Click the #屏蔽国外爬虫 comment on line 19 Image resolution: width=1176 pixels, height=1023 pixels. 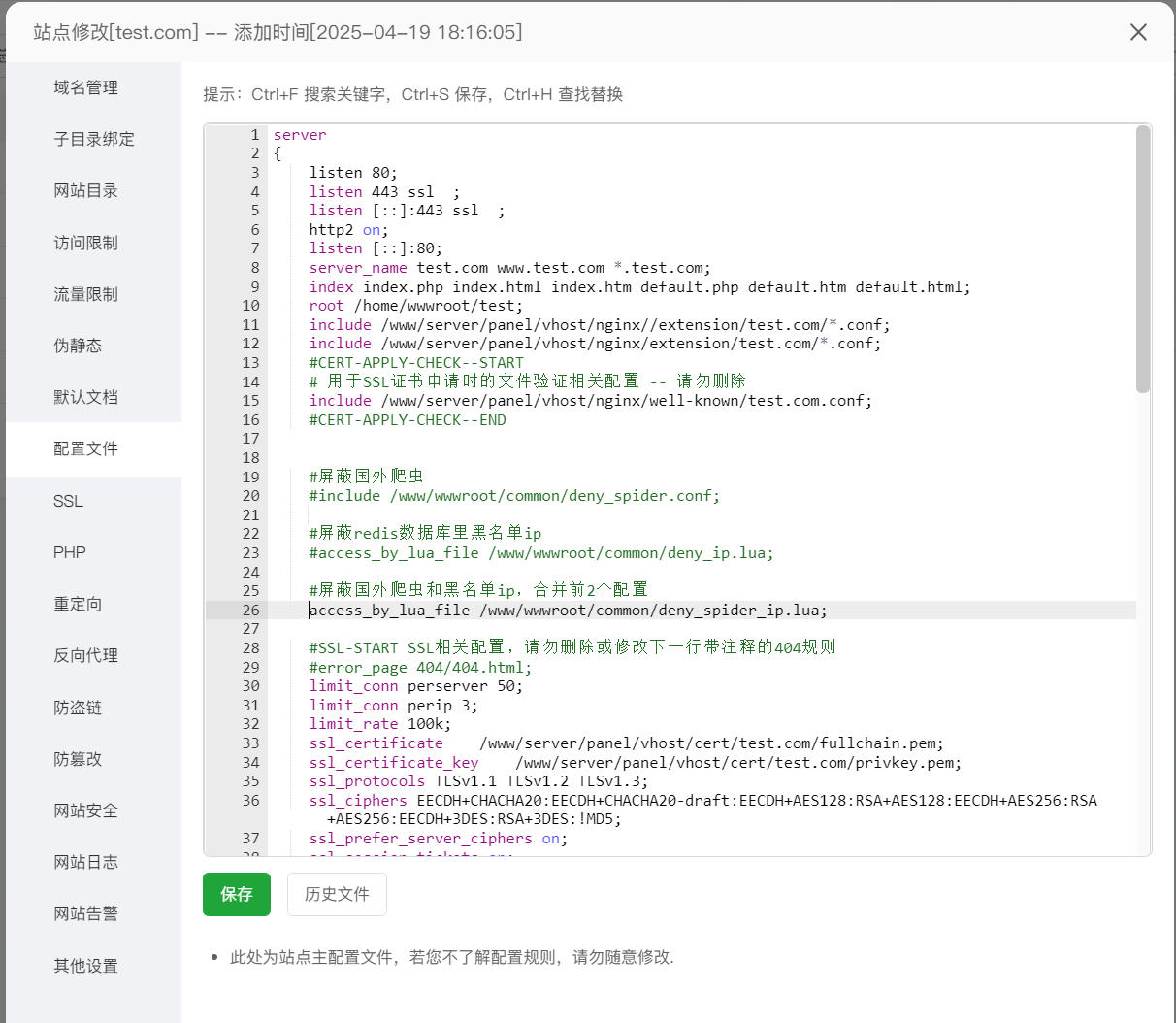(367, 477)
